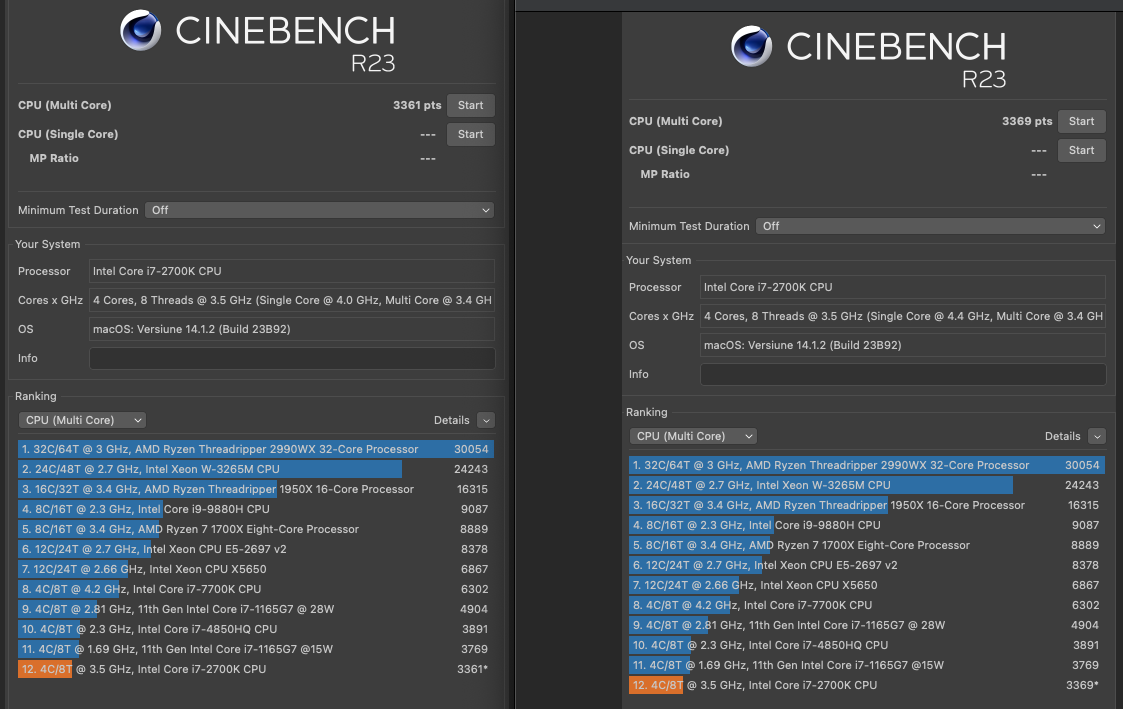The image size is (1123, 709).
Task: Click the empty Info field in left window
Action: coord(291,358)
